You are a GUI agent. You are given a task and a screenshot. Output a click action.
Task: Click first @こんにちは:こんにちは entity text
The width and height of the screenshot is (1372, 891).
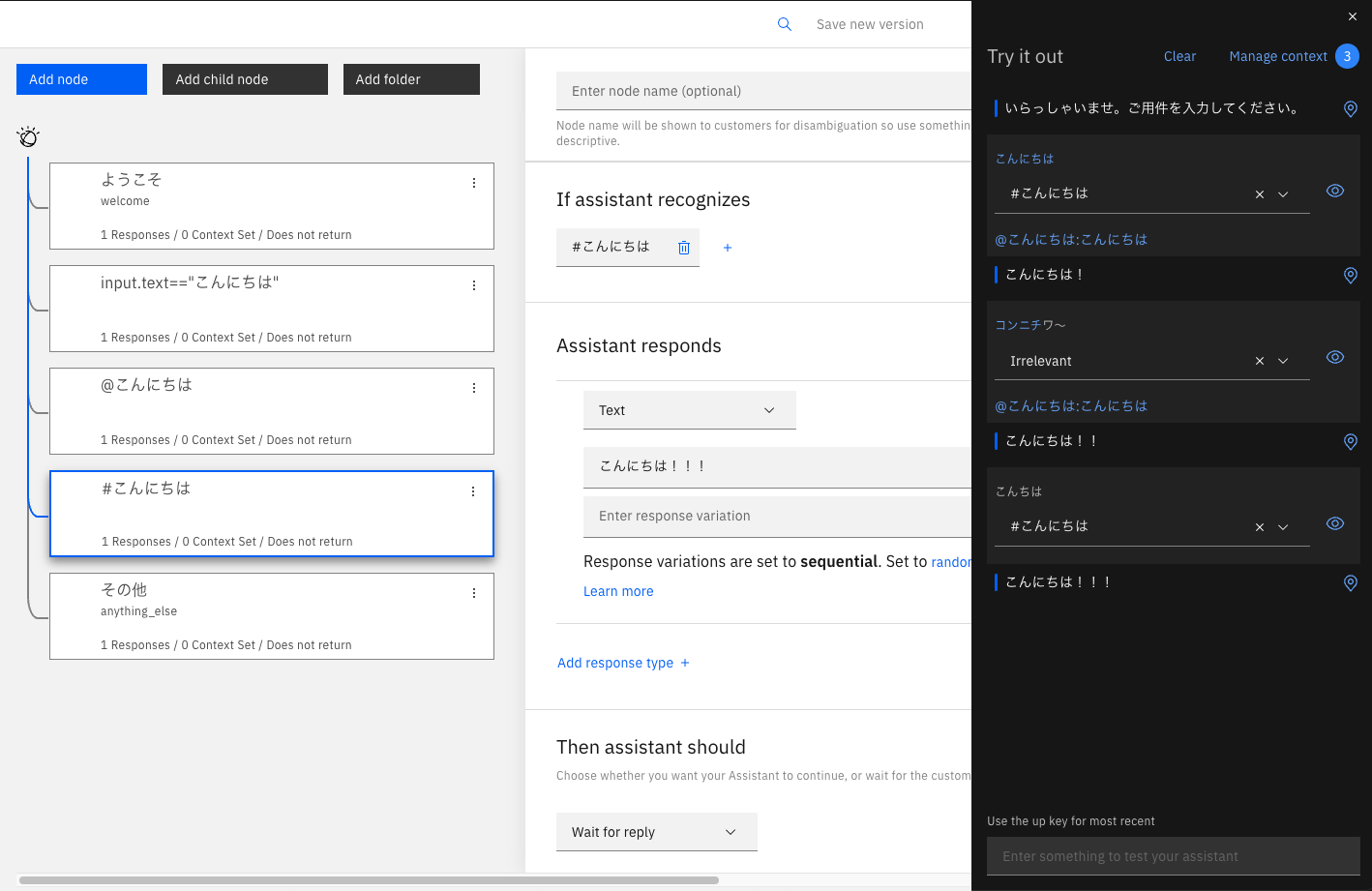click(x=1071, y=239)
